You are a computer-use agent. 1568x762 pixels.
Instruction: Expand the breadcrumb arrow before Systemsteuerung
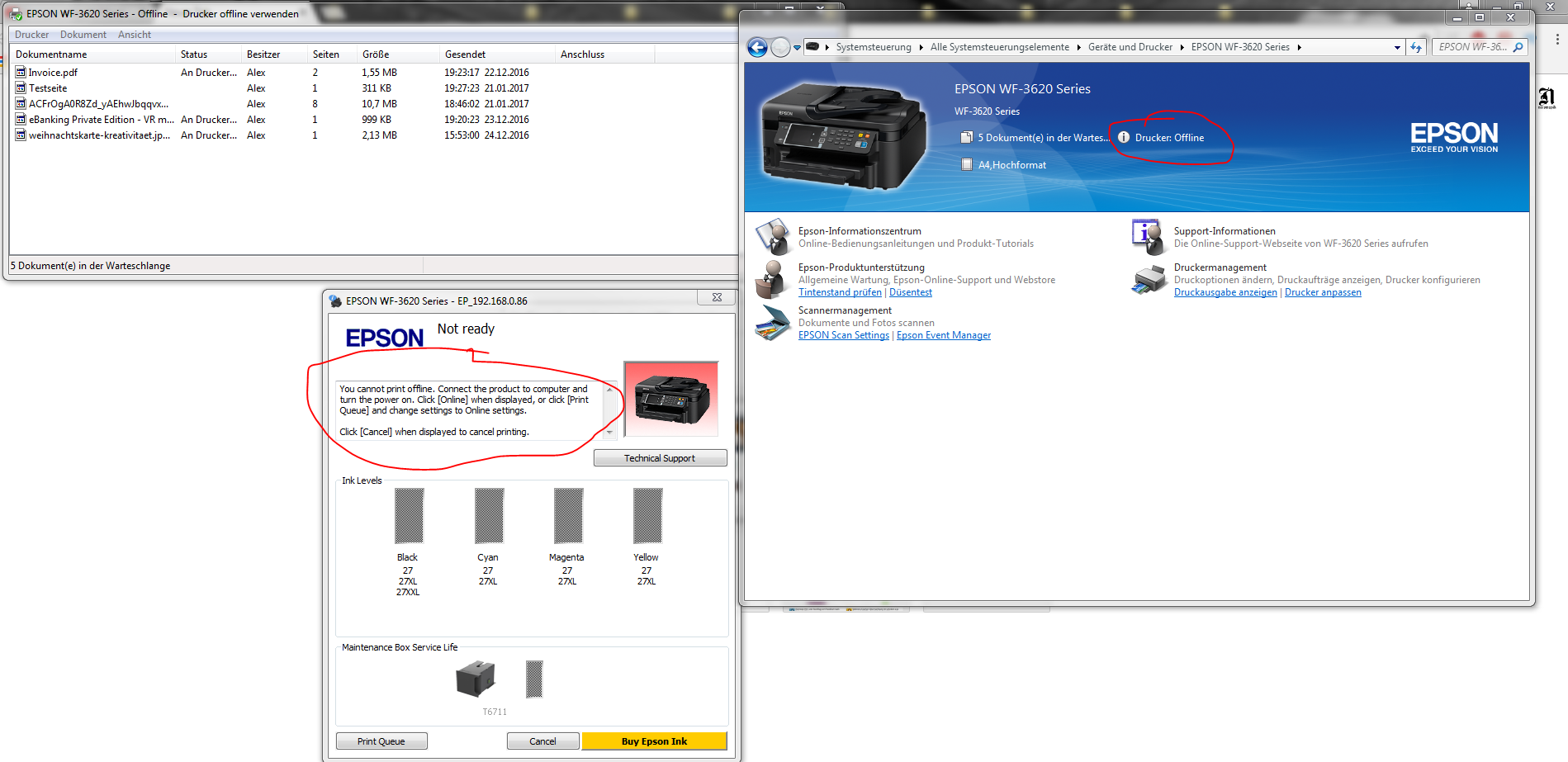827,47
